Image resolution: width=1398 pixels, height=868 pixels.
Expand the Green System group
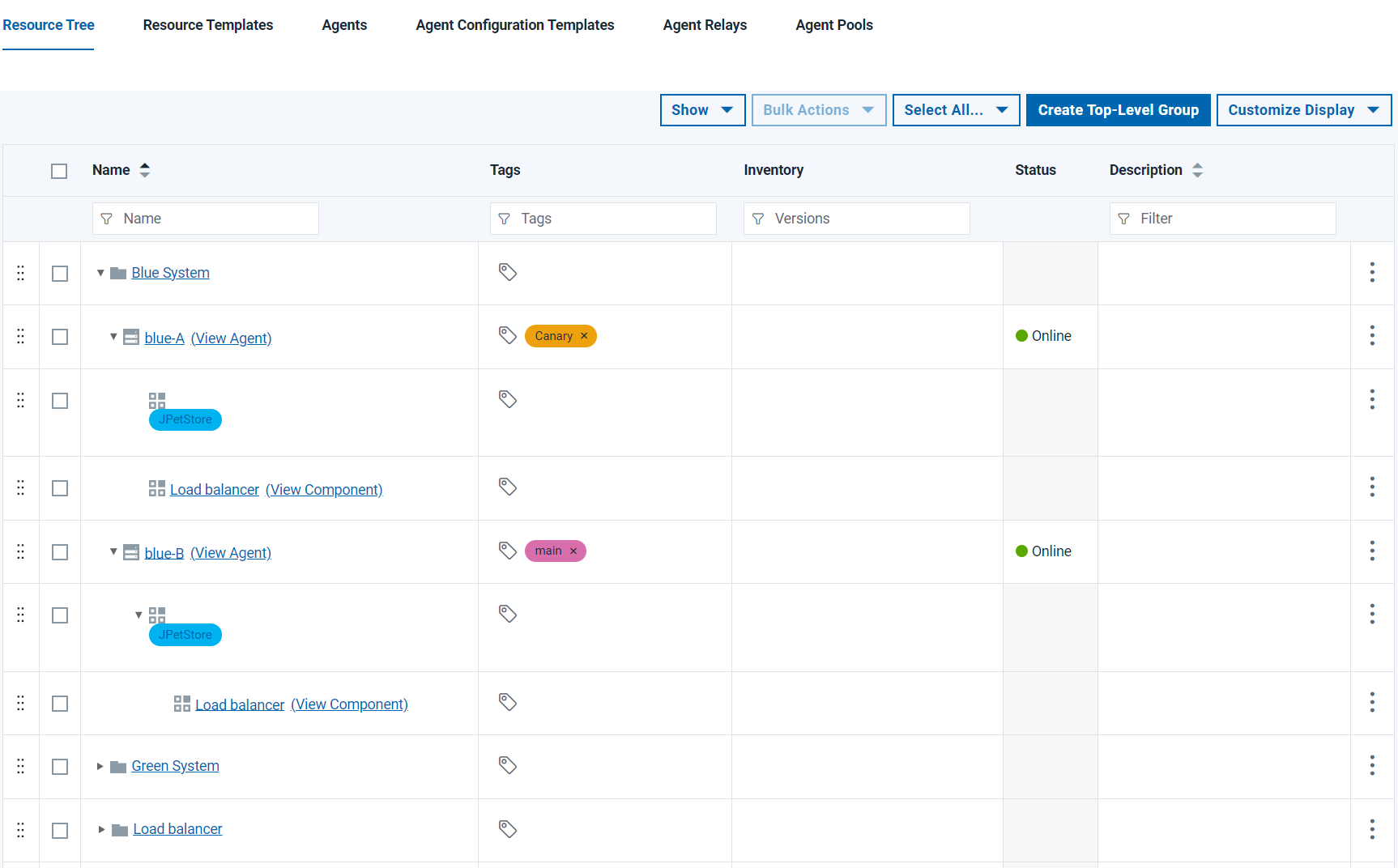tap(100, 766)
